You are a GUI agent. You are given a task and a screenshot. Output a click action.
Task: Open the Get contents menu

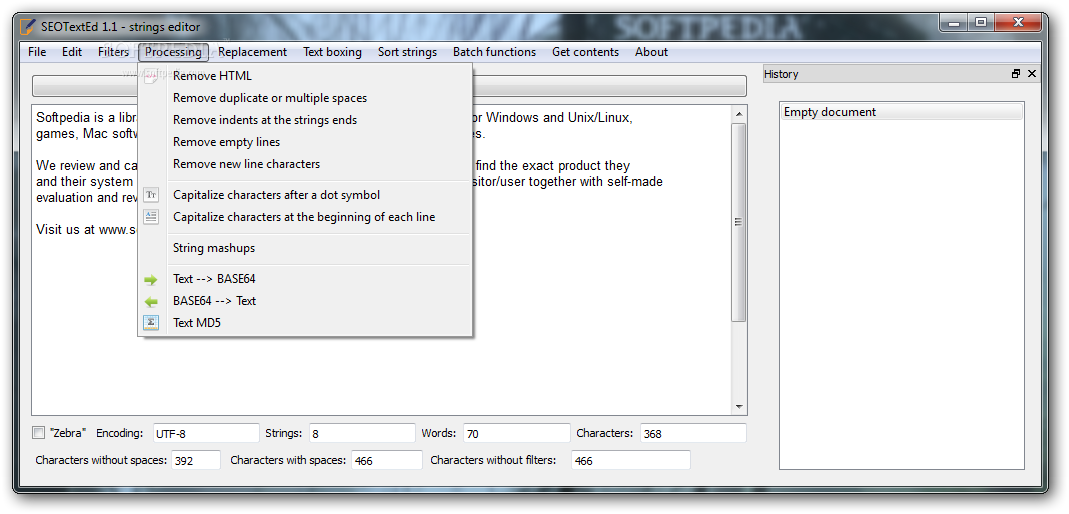(586, 52)
